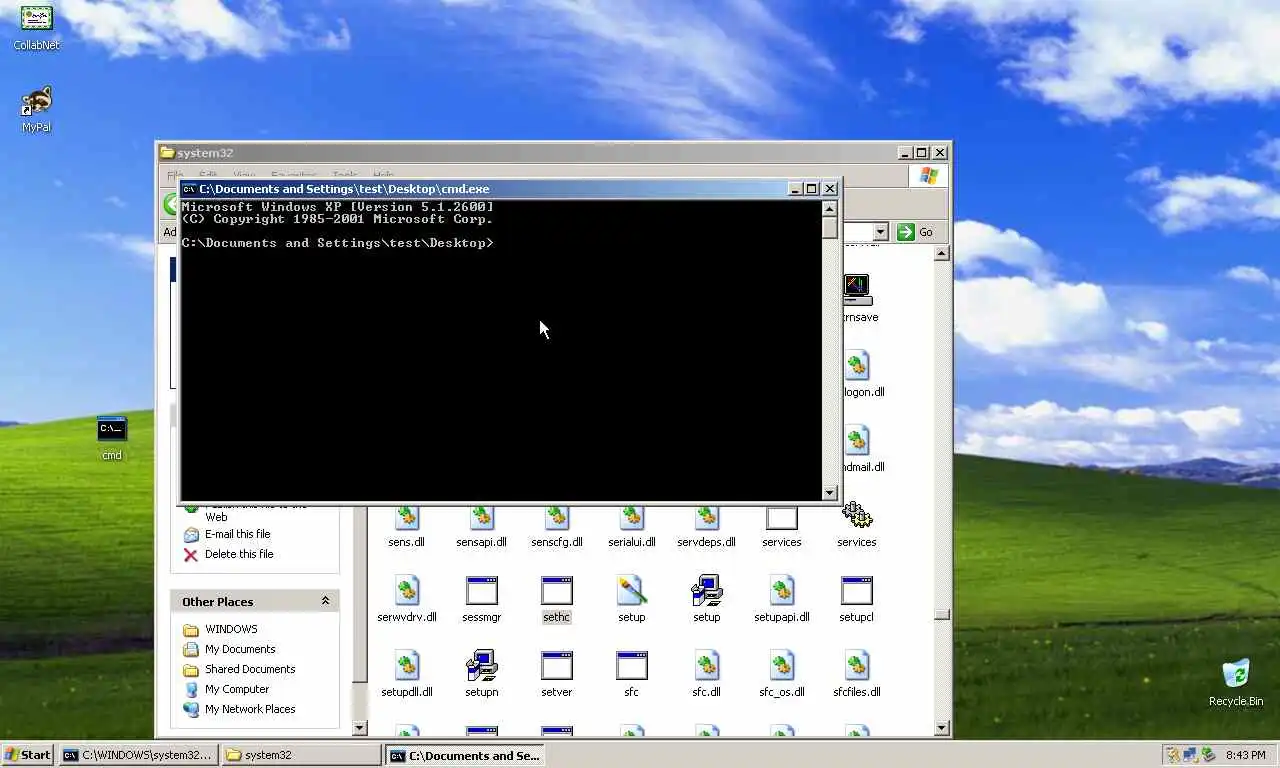The width and height of the screenshot is (1280, 768).
Task: Click cmd window scrollbar down arrow
Action: 829,492
